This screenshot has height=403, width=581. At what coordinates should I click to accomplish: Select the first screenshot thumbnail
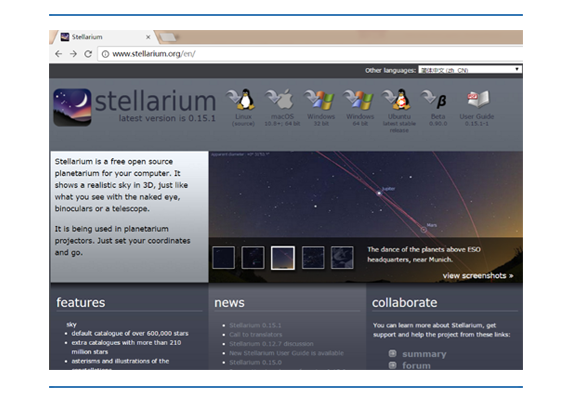point(223,257)
